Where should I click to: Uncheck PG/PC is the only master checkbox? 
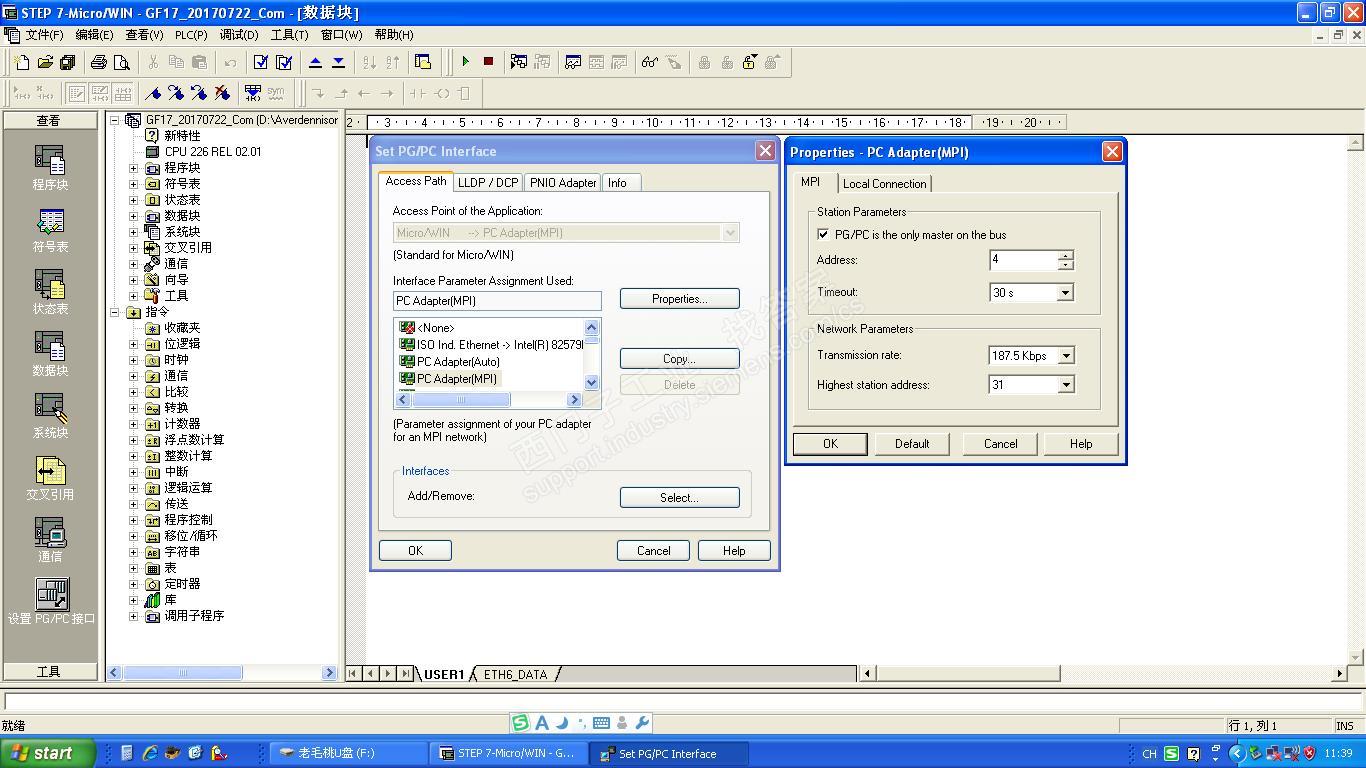(823, 235)
